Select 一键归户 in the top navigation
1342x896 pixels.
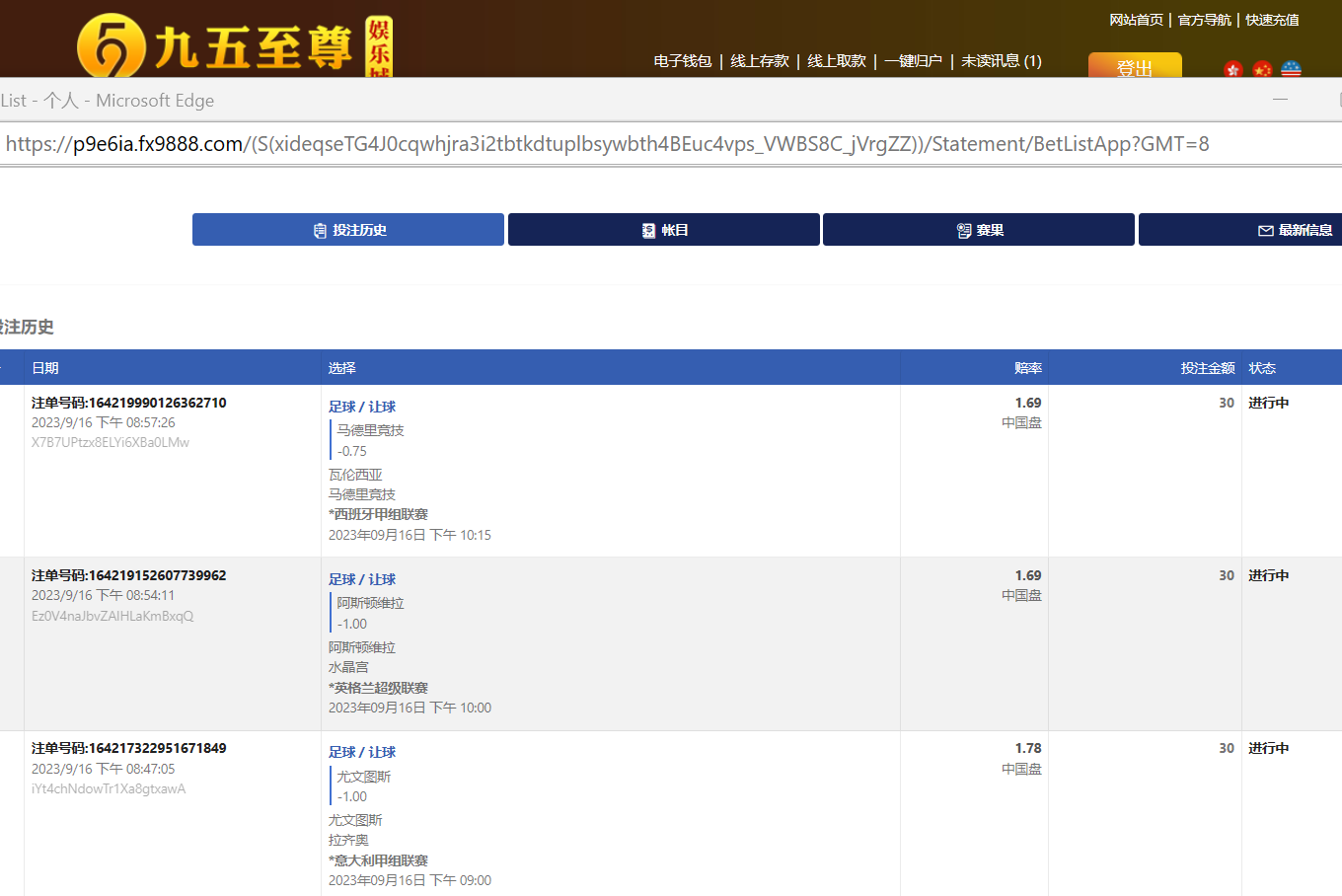click(913, 61)
